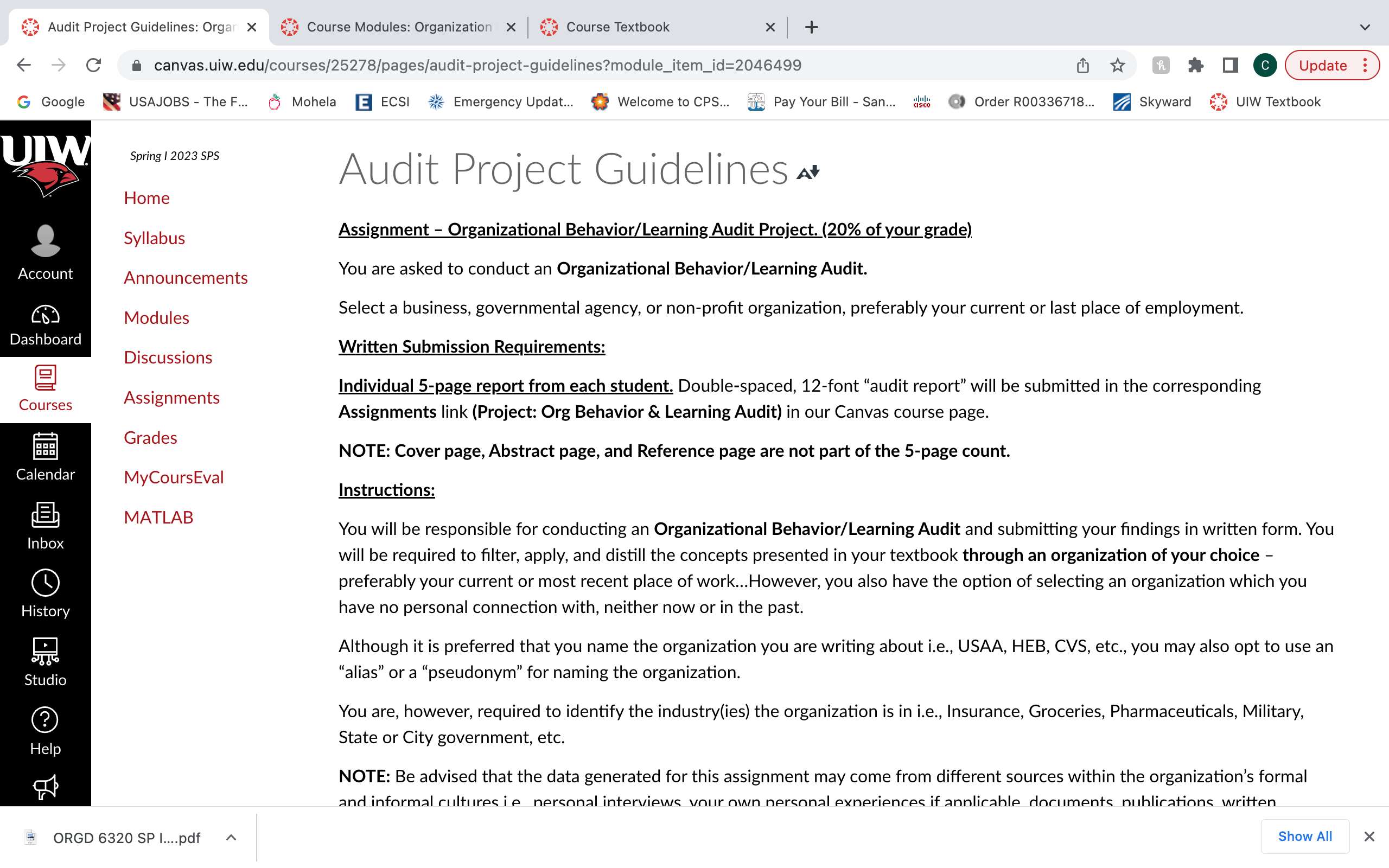Open the ECSI bookmark

pos(383,101)
